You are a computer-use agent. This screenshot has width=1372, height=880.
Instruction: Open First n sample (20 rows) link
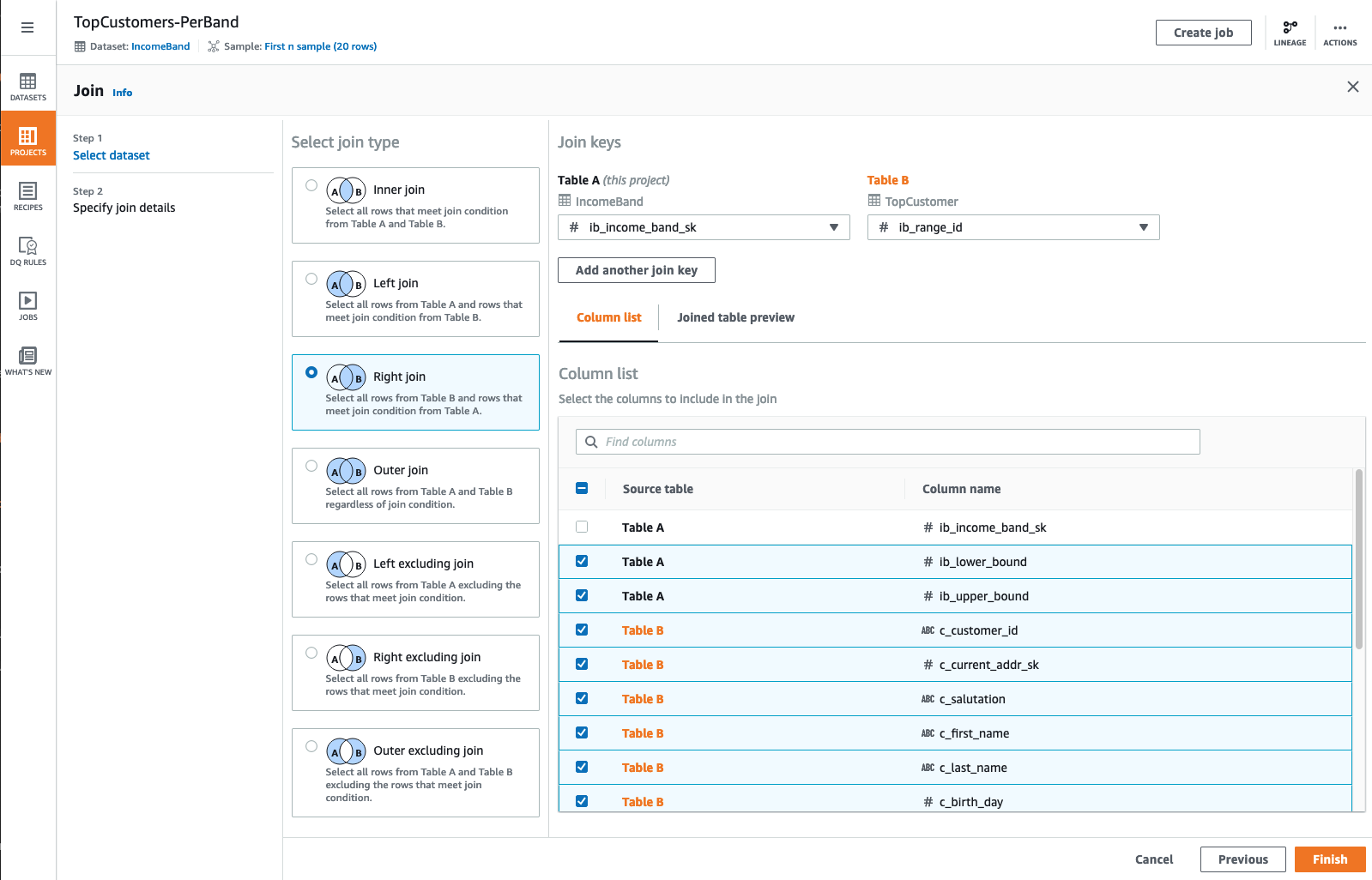(321, 46)
